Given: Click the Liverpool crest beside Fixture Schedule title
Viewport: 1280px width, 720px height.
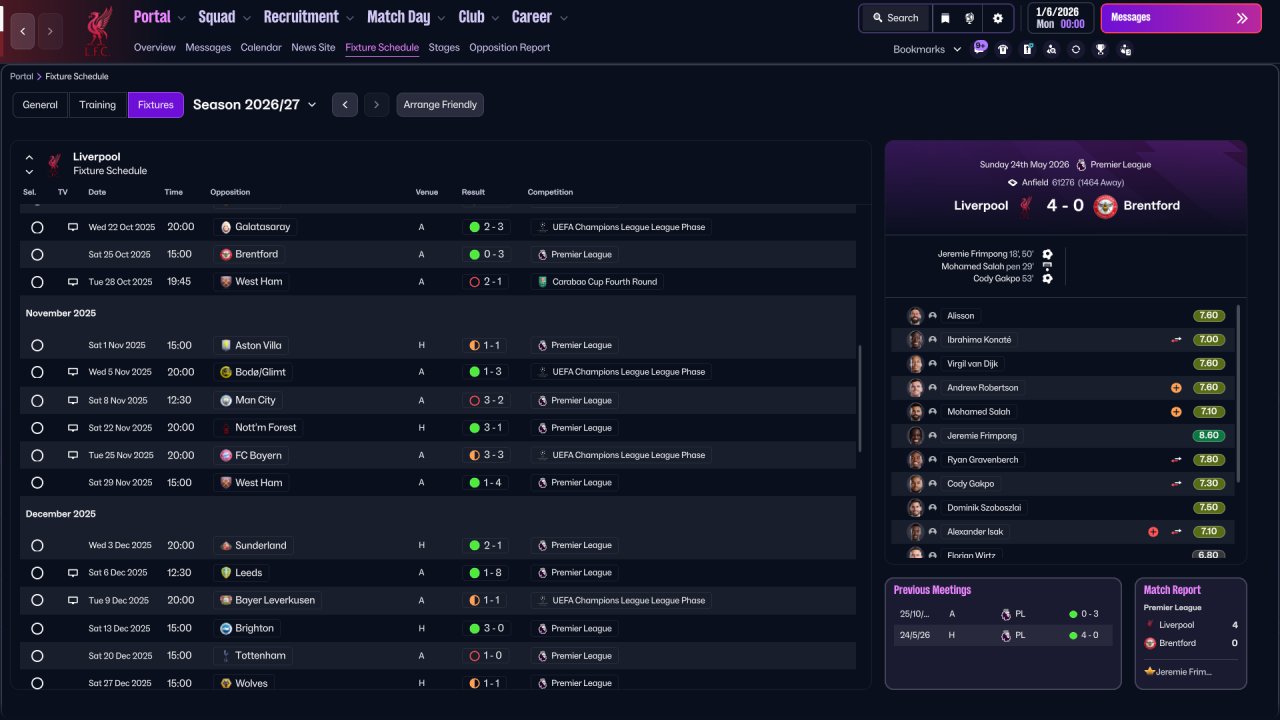Looking at the screenshot, I should click(54, 164).
